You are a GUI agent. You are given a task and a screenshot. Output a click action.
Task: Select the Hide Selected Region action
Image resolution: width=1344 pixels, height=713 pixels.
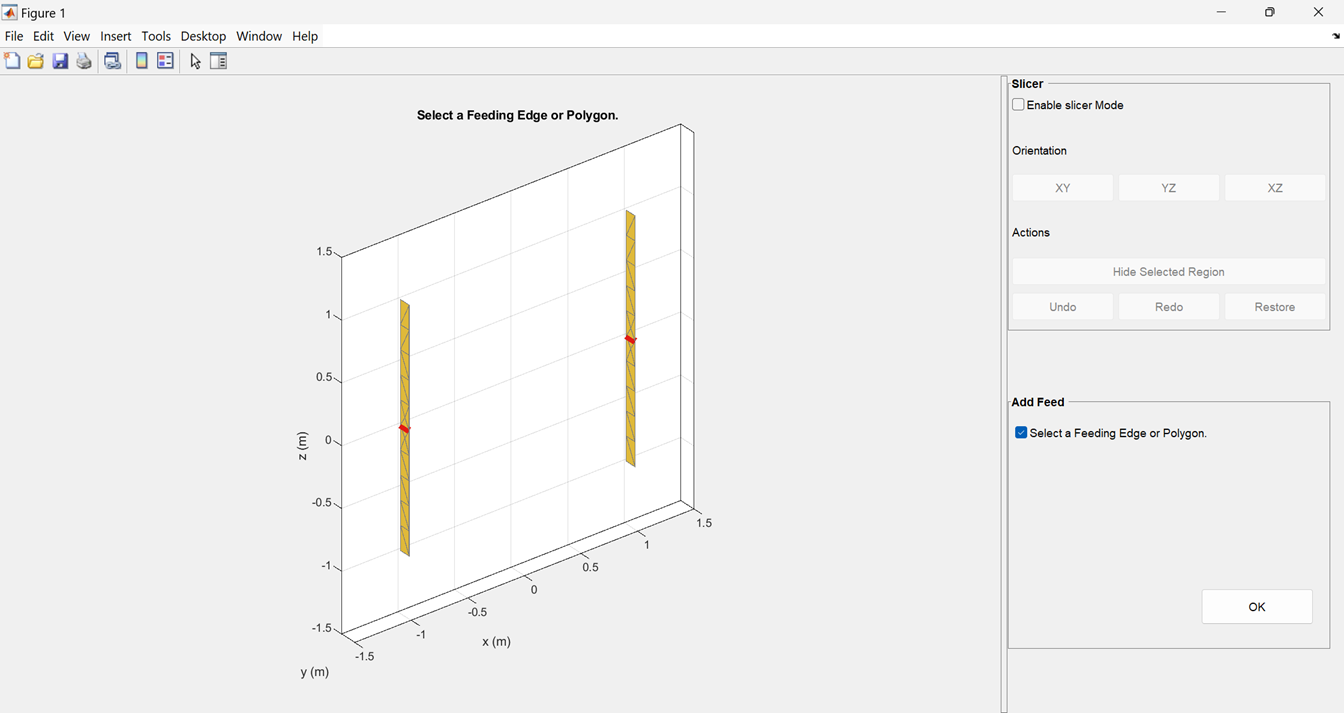click(1168, 271)
